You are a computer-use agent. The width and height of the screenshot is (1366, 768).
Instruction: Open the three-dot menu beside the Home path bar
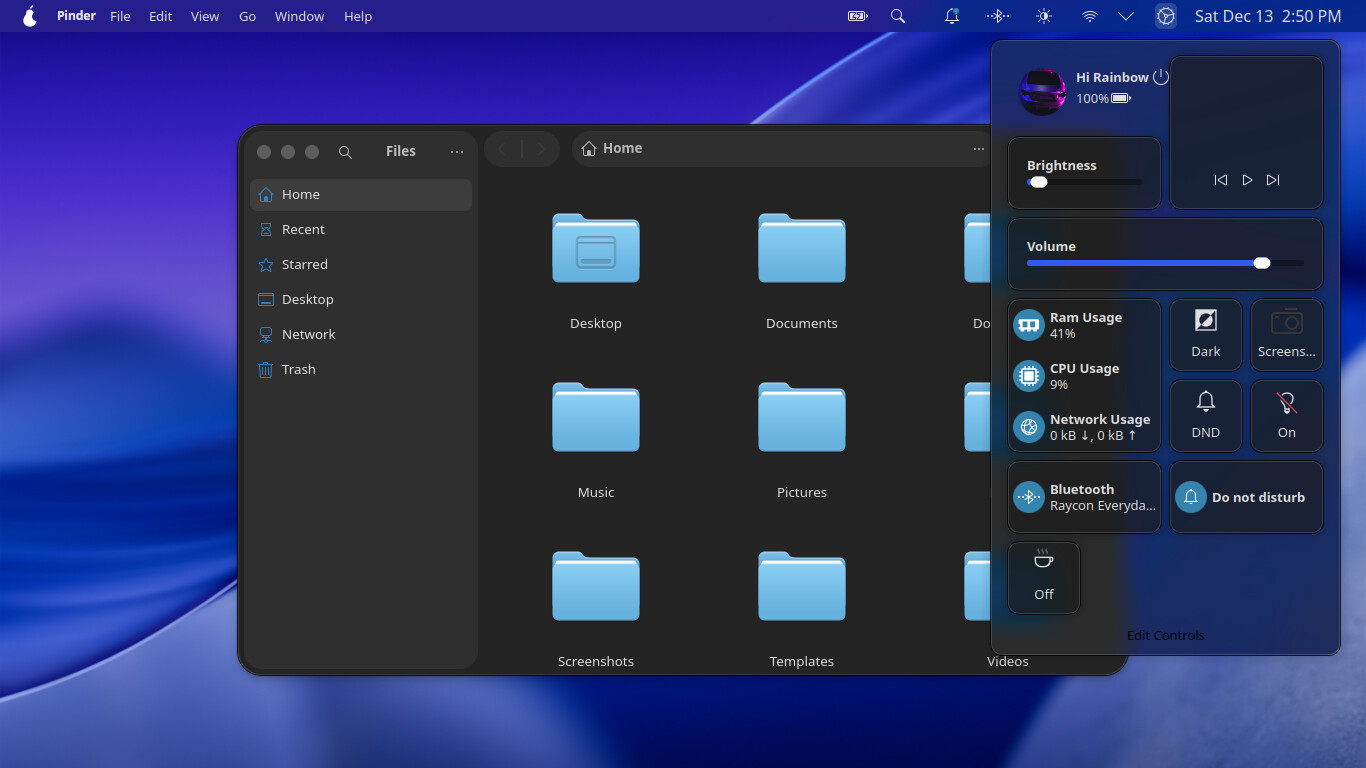978,149
